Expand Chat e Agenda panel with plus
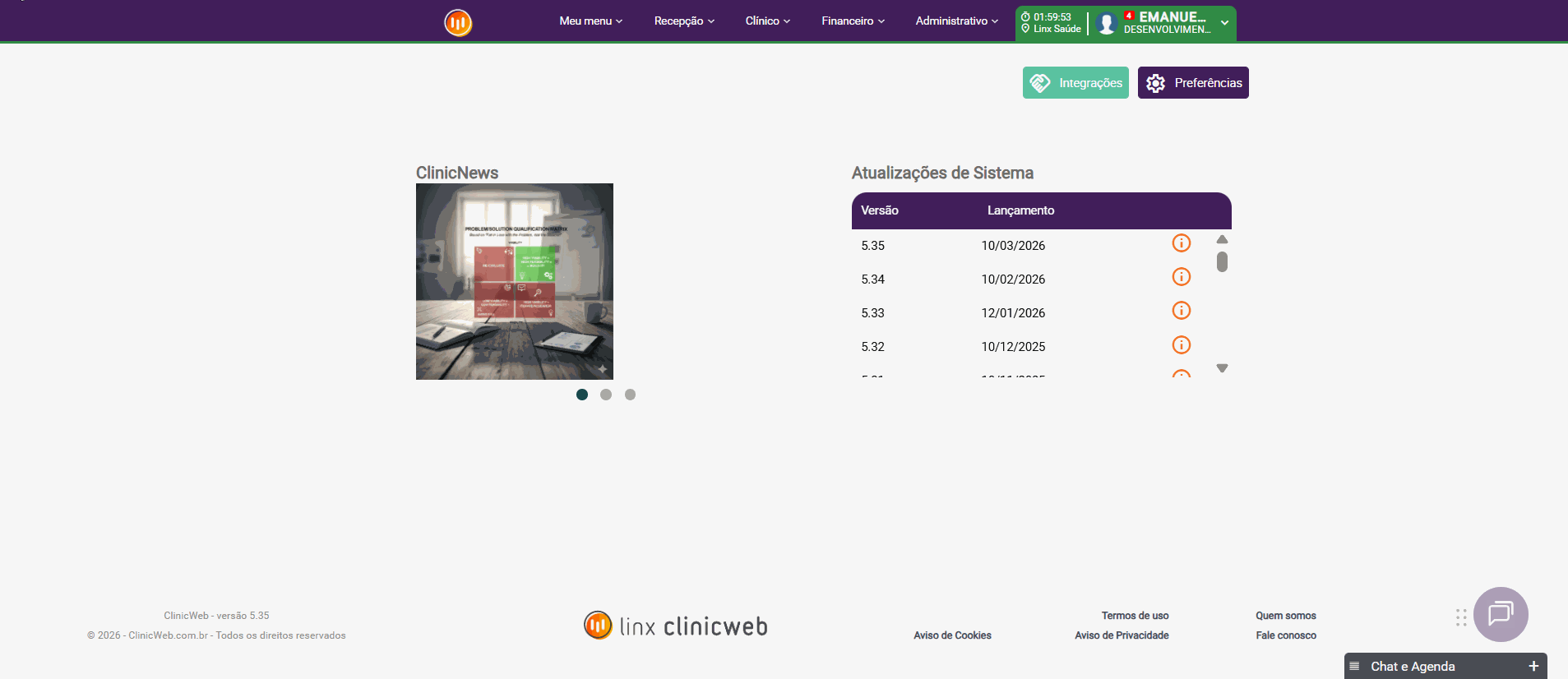 point(1533,666)
